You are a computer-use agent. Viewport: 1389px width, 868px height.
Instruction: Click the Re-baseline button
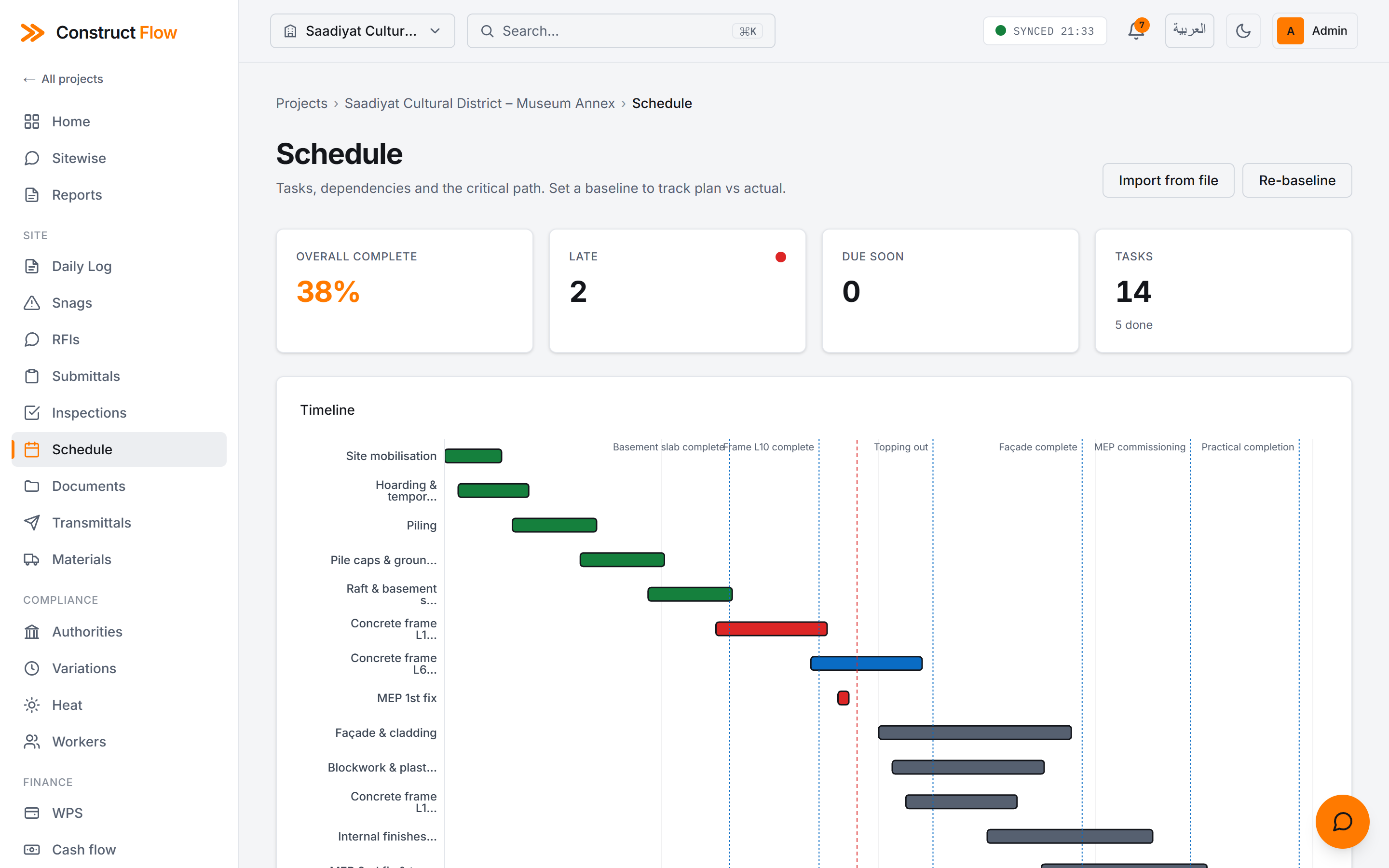point(1297,180)
